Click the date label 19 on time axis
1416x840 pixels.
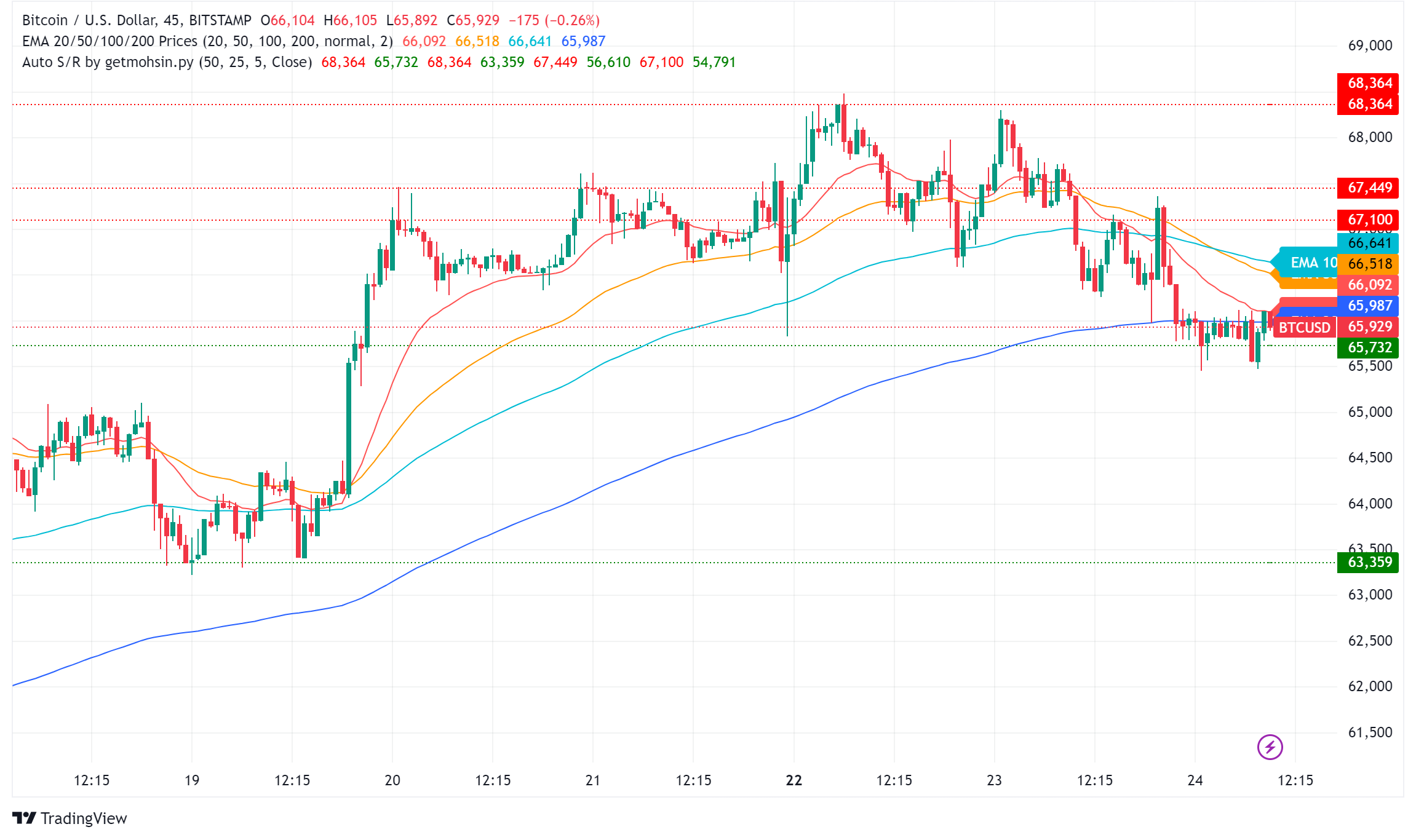click(x=192, y=780)
